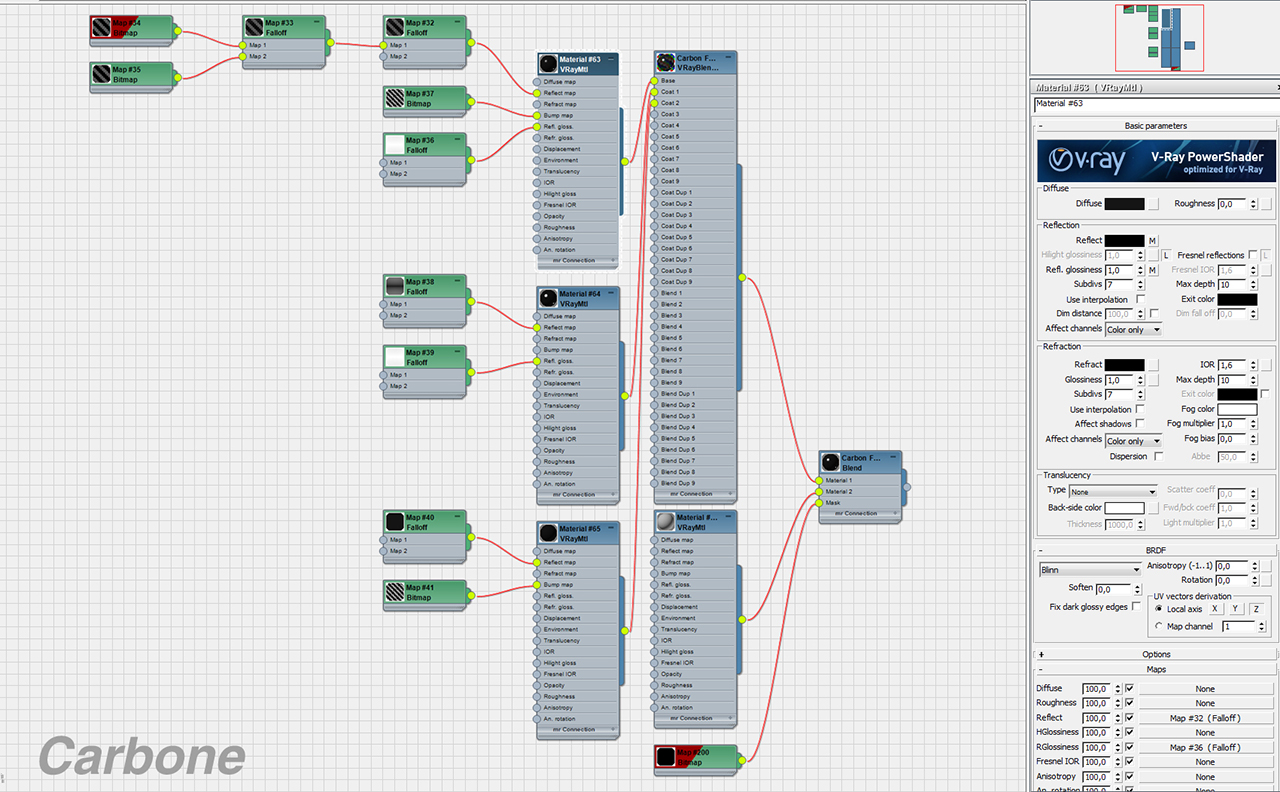Screen dimensions: 1280x792
Task: Click the X local axis button
Action: [x=1214, y=609]
